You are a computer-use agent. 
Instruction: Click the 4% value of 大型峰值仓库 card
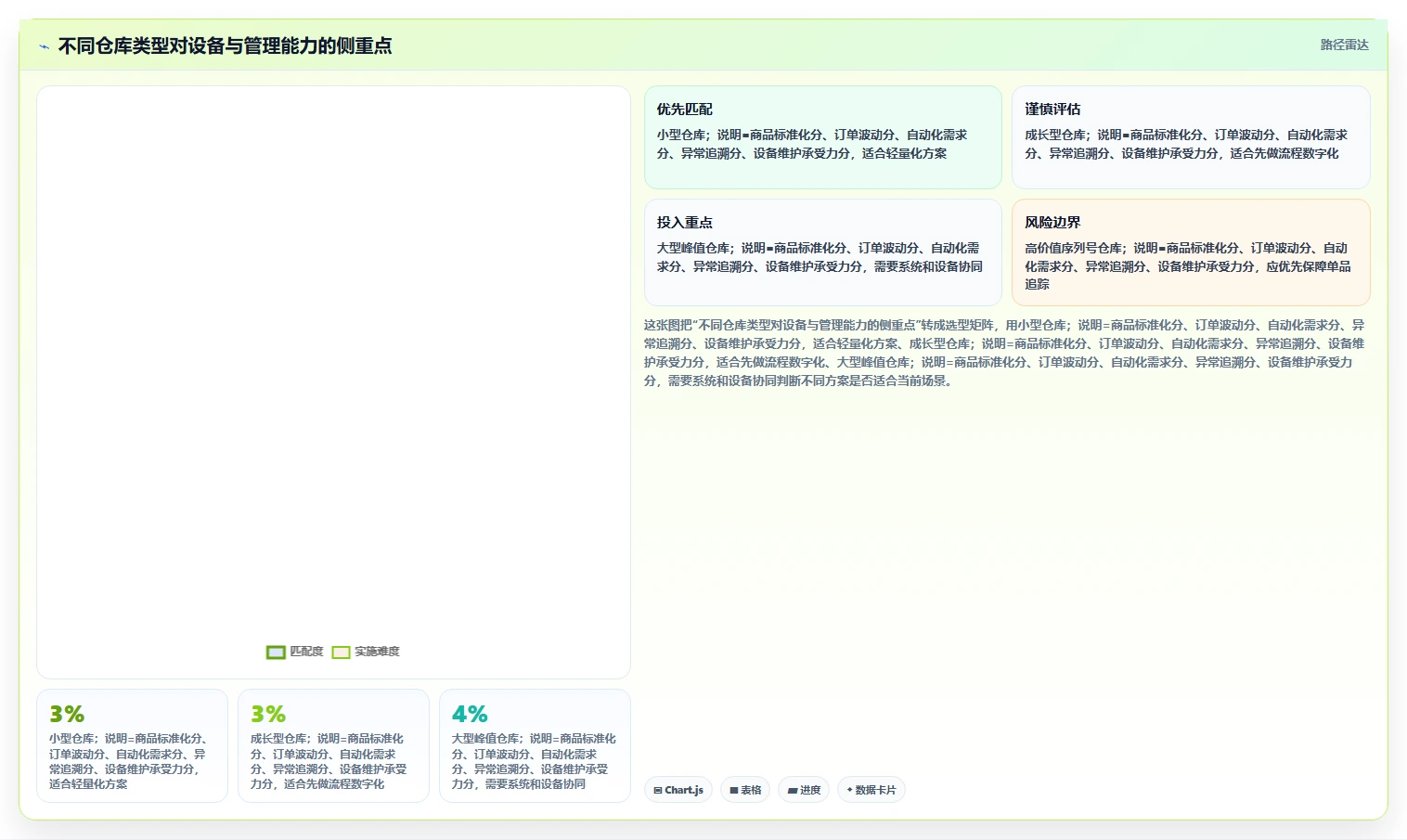[x=470, y=714]
